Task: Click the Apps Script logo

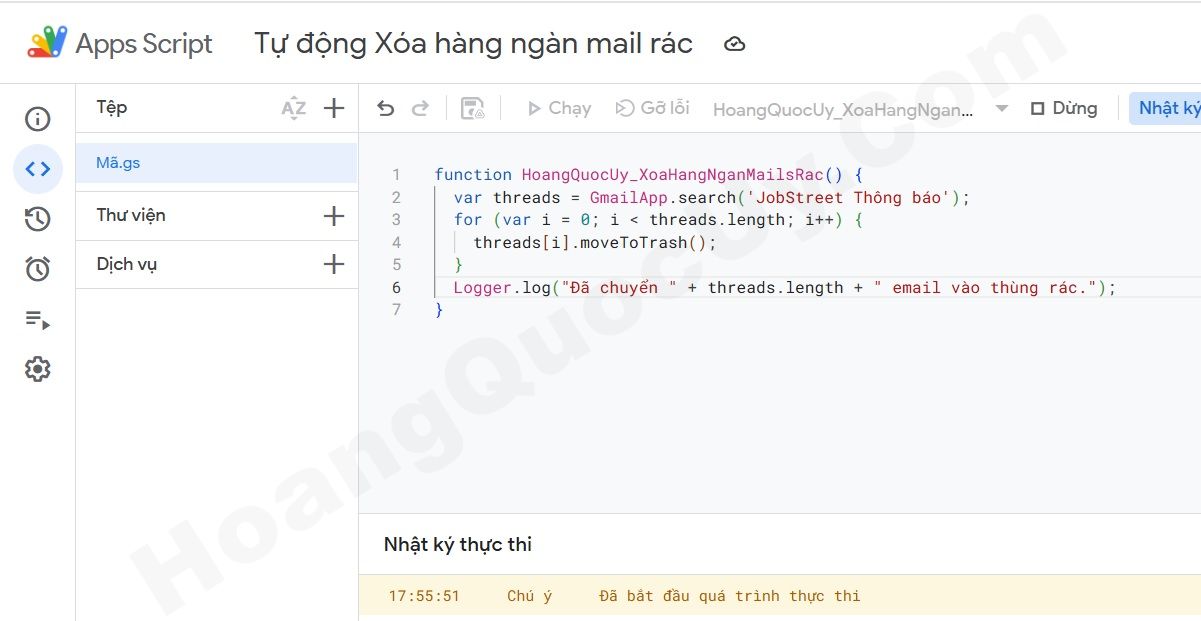Action: click(x=47, y=43)
